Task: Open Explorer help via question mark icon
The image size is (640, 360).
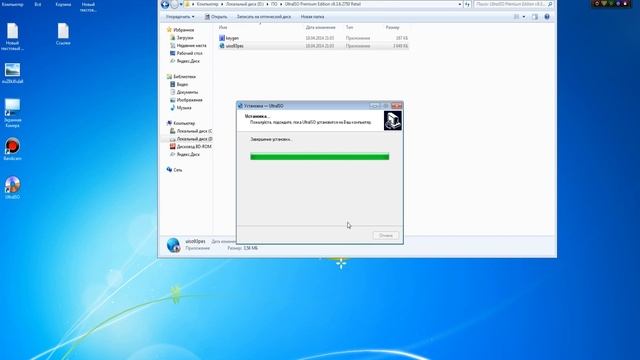Action: coord(547,17)
